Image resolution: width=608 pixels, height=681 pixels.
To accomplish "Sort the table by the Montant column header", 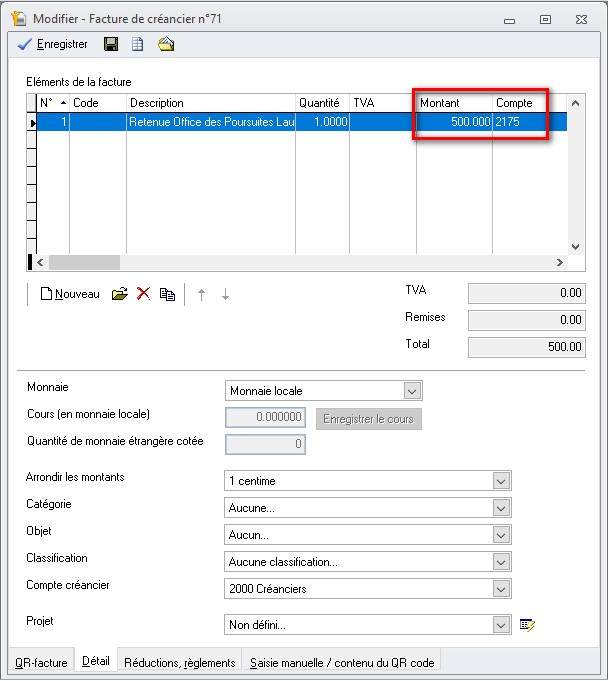I will (x=454, y=103).
